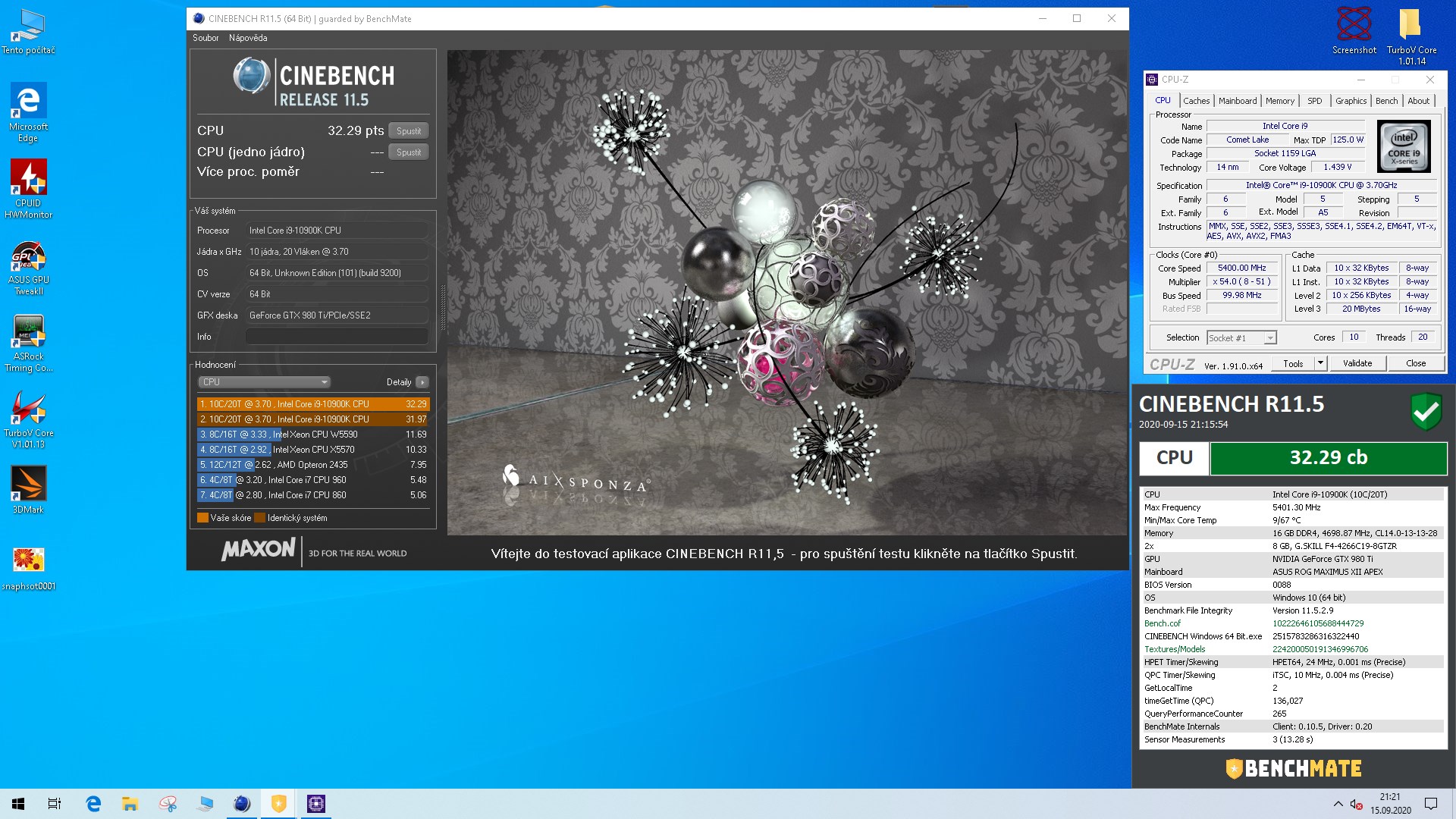Switch to Memory tab in CPU-Z
Image resolution: width=1456 pixels, height=819 pixels.
point(1280,101)
